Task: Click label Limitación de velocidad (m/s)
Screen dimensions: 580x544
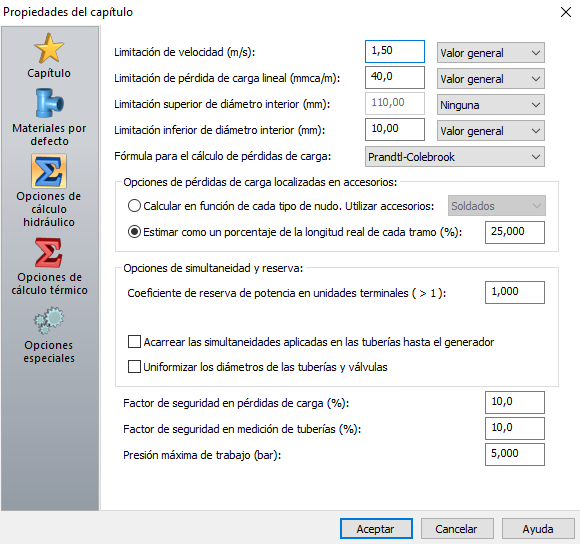Action: tap(185, 52)
